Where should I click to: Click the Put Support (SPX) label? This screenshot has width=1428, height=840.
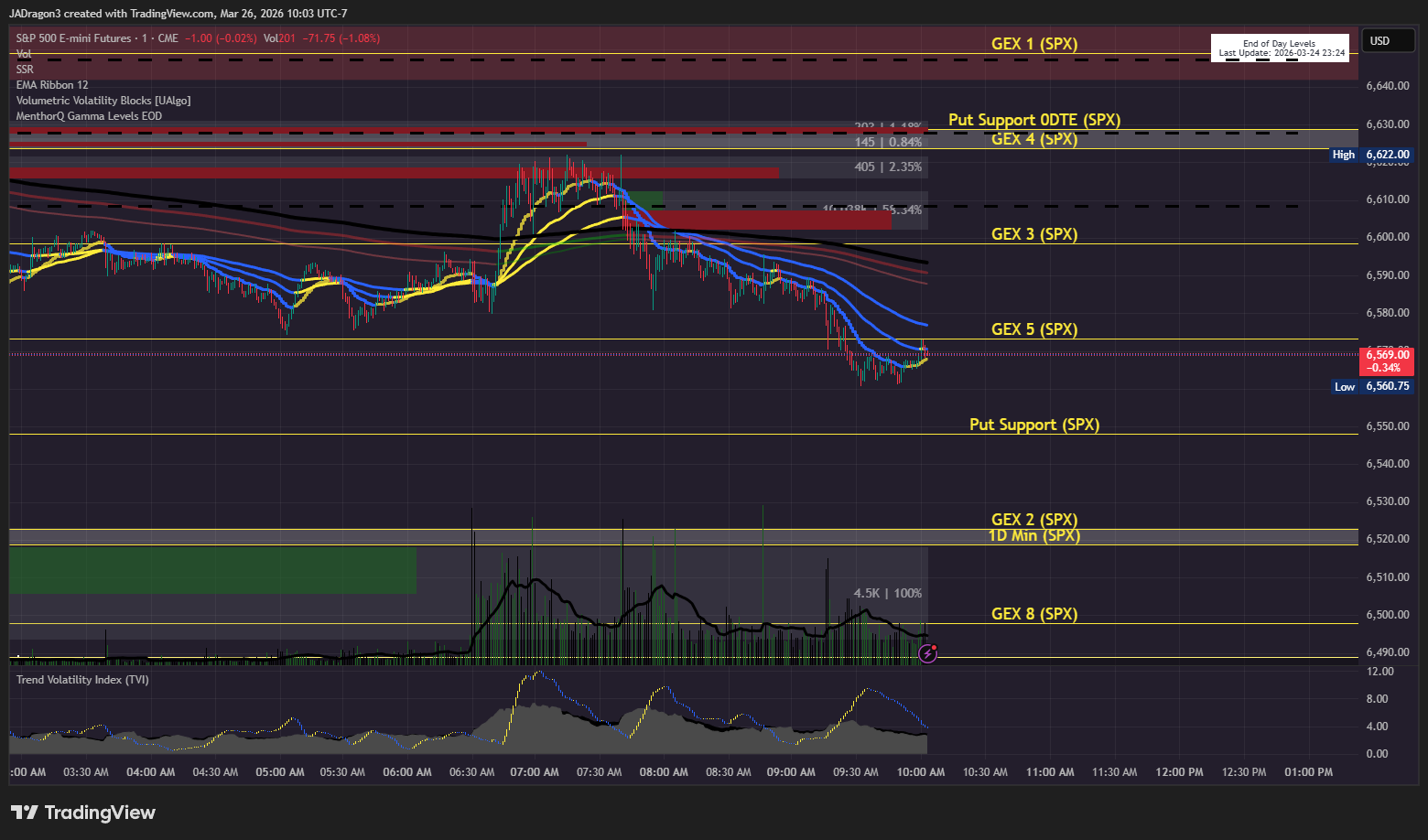pyautogui.click(x=1034, y=425)
